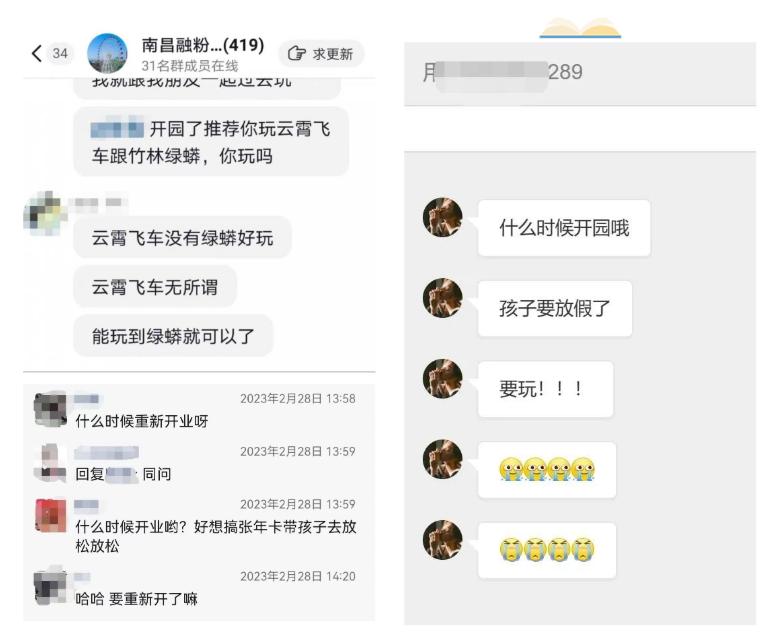Select the 能玩到绿蟒就可以了 message bubble

173,336
